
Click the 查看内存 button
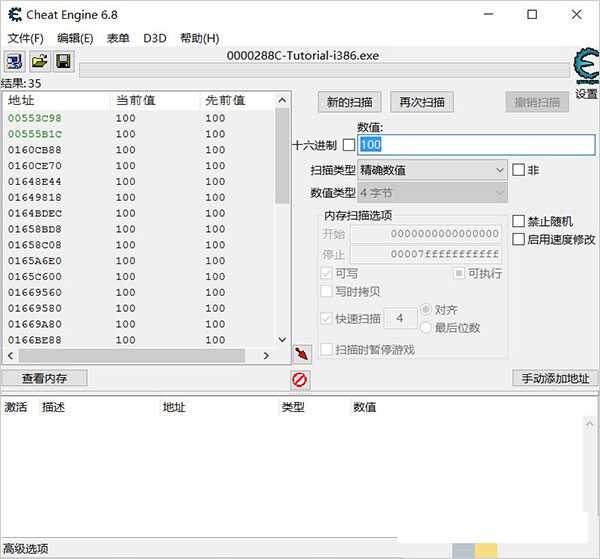point(45,378)
